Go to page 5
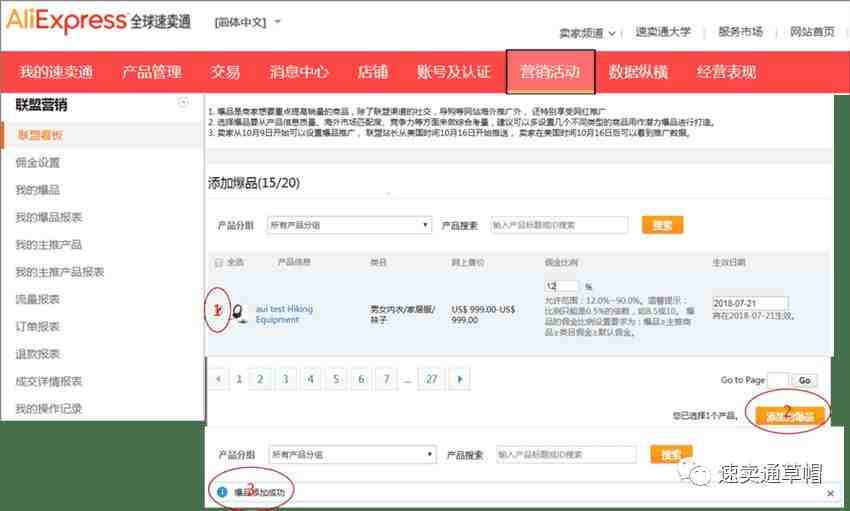 pyautogui.click(x=336, y=379)
